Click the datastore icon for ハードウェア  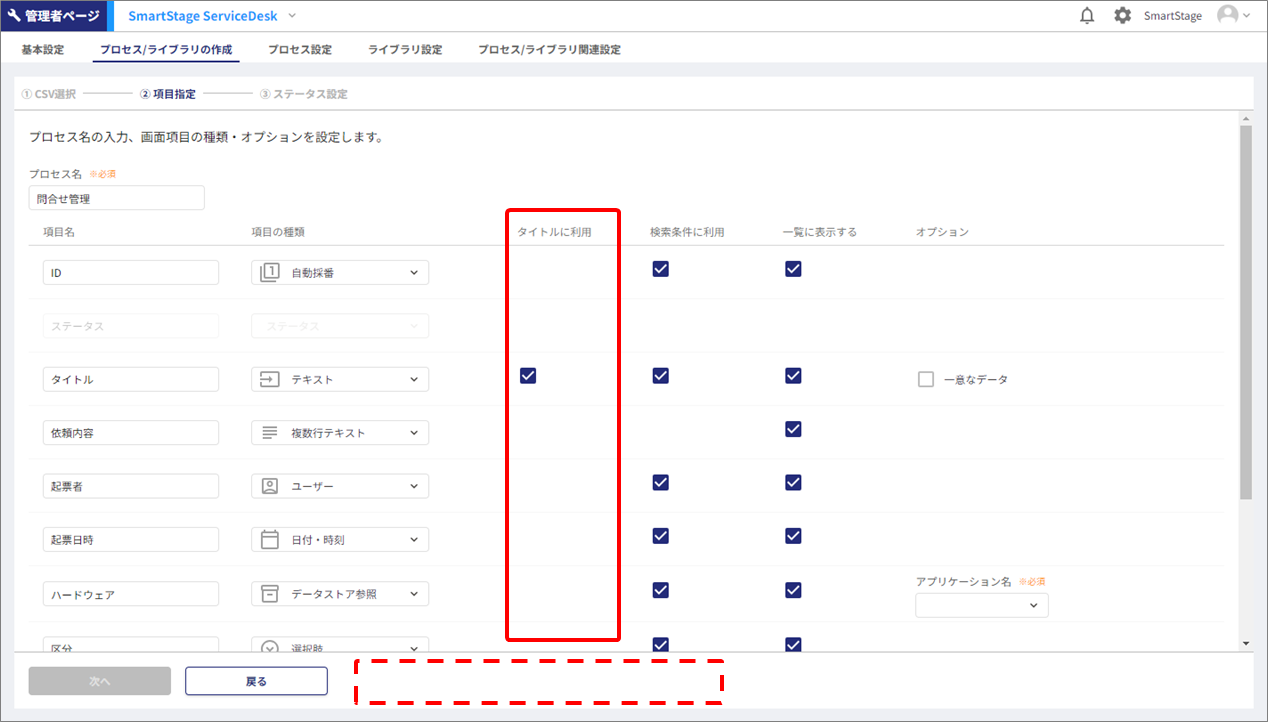tap(269, 594)
